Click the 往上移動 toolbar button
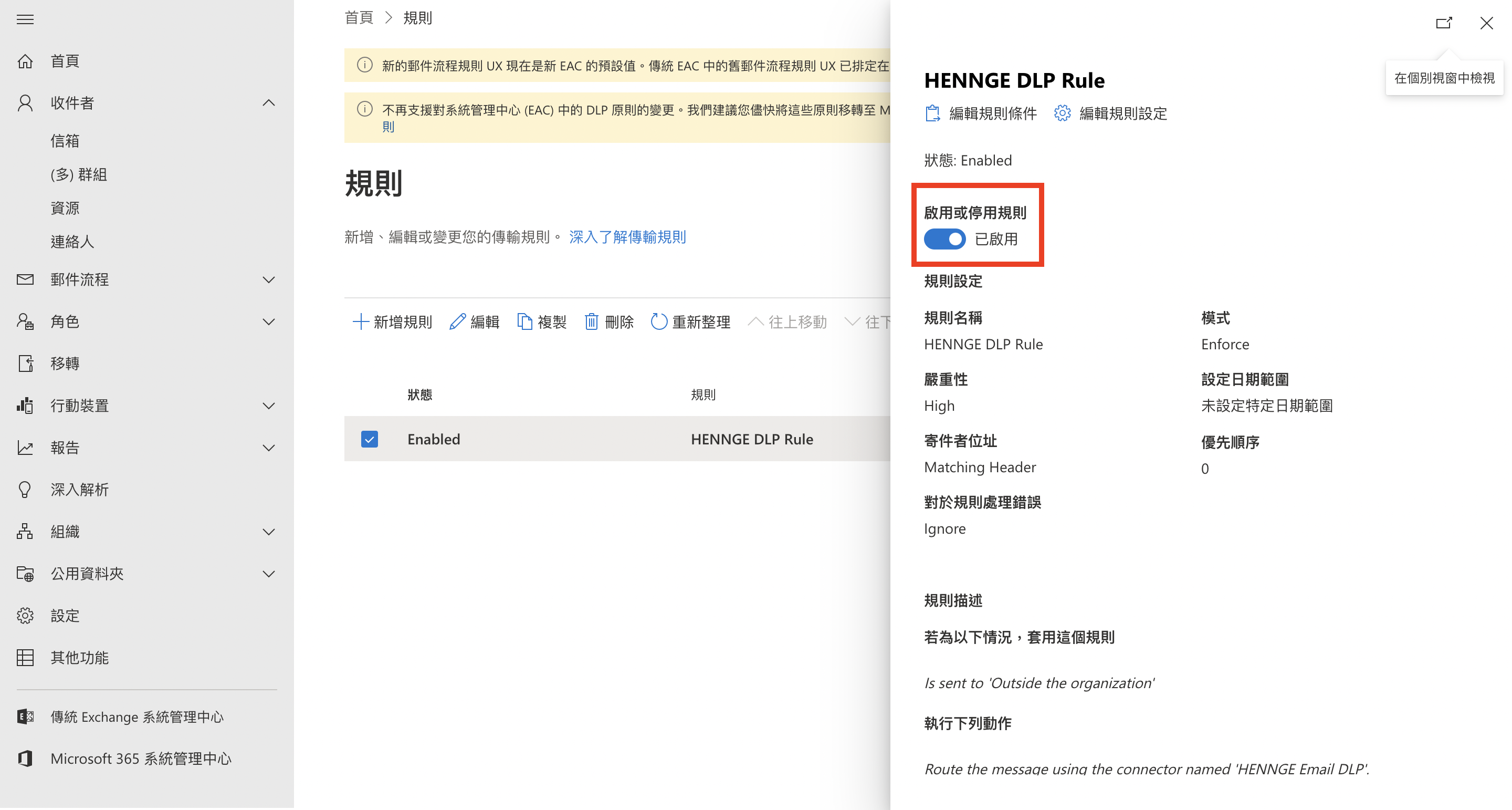This screenshot has width=1512, height=810. (787, 322)
